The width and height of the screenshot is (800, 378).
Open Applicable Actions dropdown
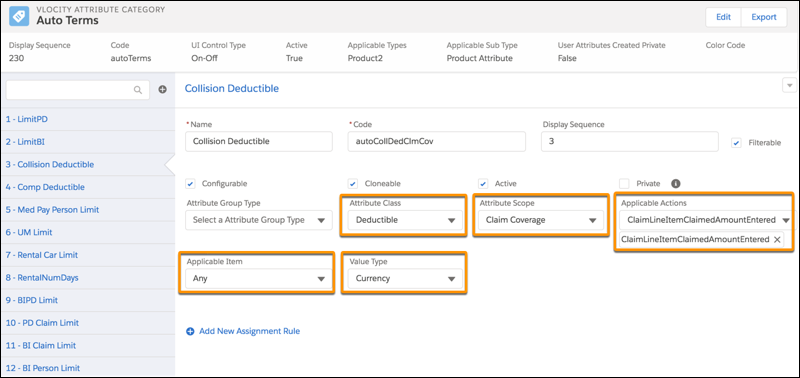coord(706,220)
